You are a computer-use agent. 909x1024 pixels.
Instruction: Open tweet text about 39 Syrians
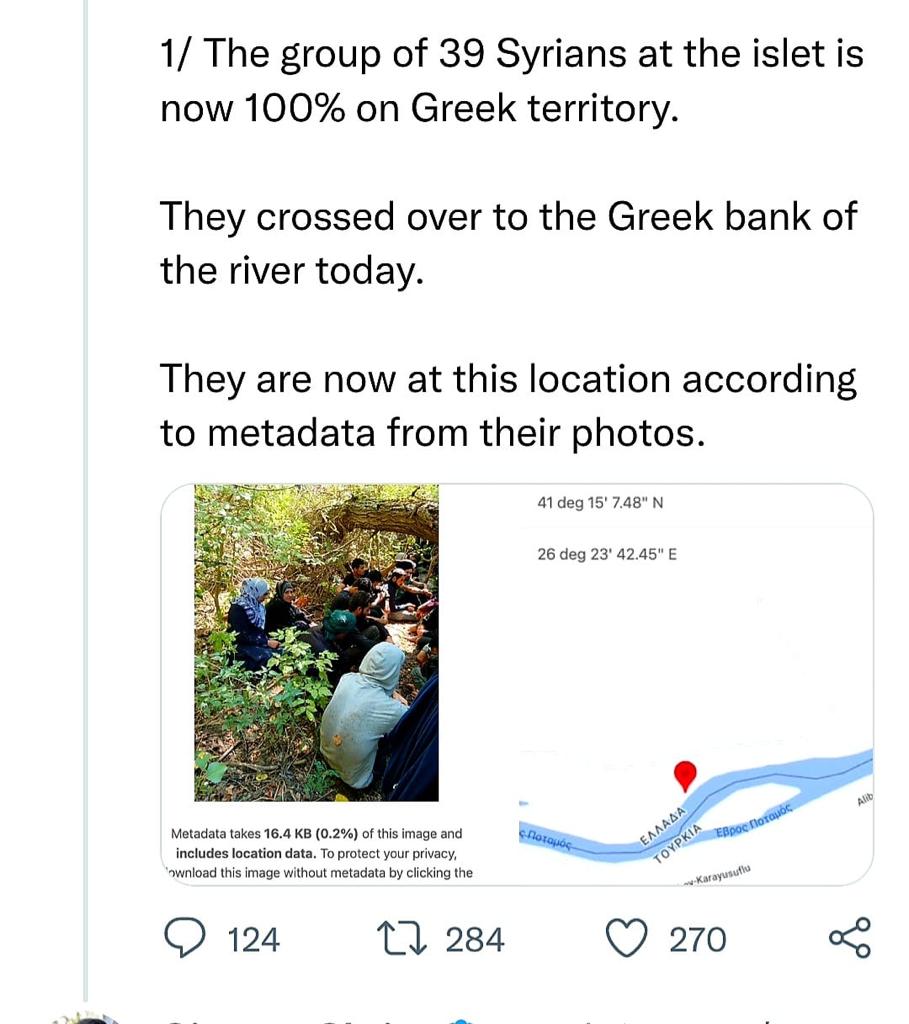(511, 80)
